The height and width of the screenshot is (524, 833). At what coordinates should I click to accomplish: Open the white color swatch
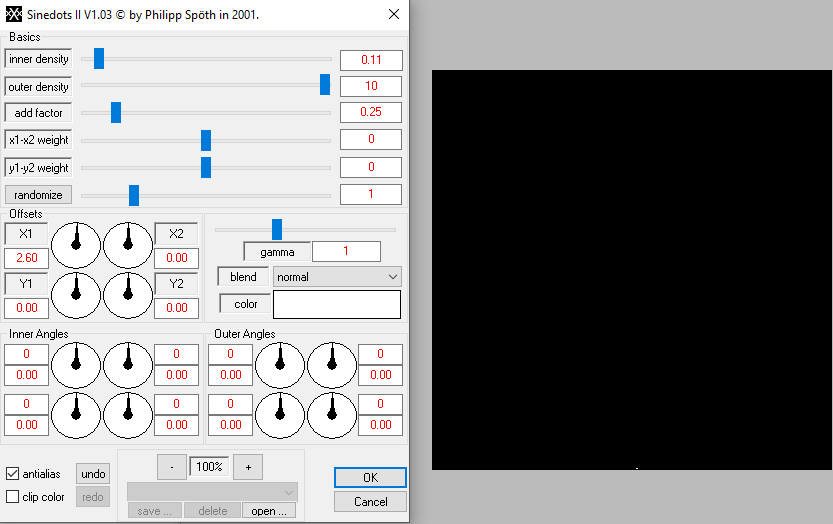click(337, 305)
